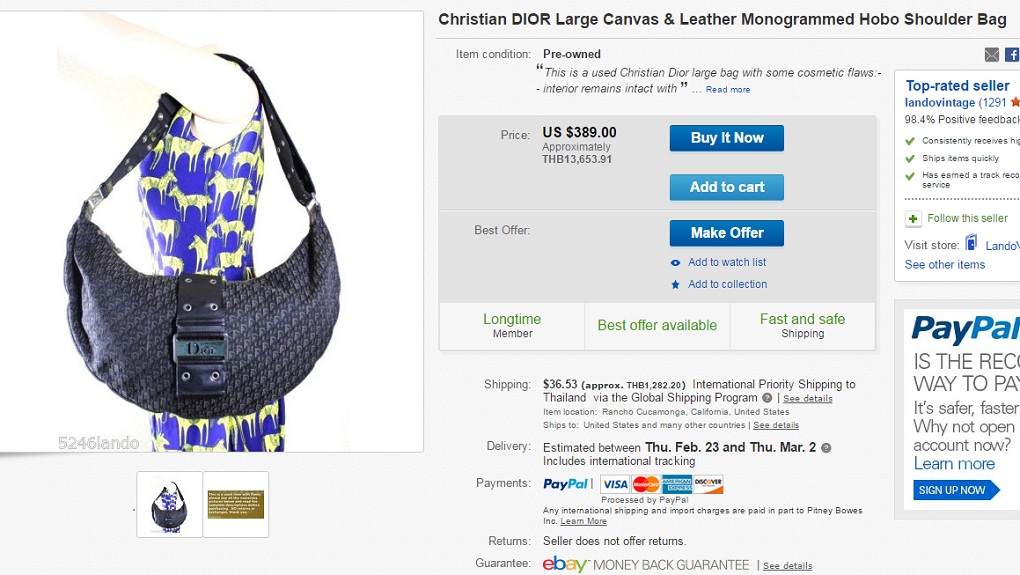Open landovintage seller profile
The image size is (1020, 575).
940,103
